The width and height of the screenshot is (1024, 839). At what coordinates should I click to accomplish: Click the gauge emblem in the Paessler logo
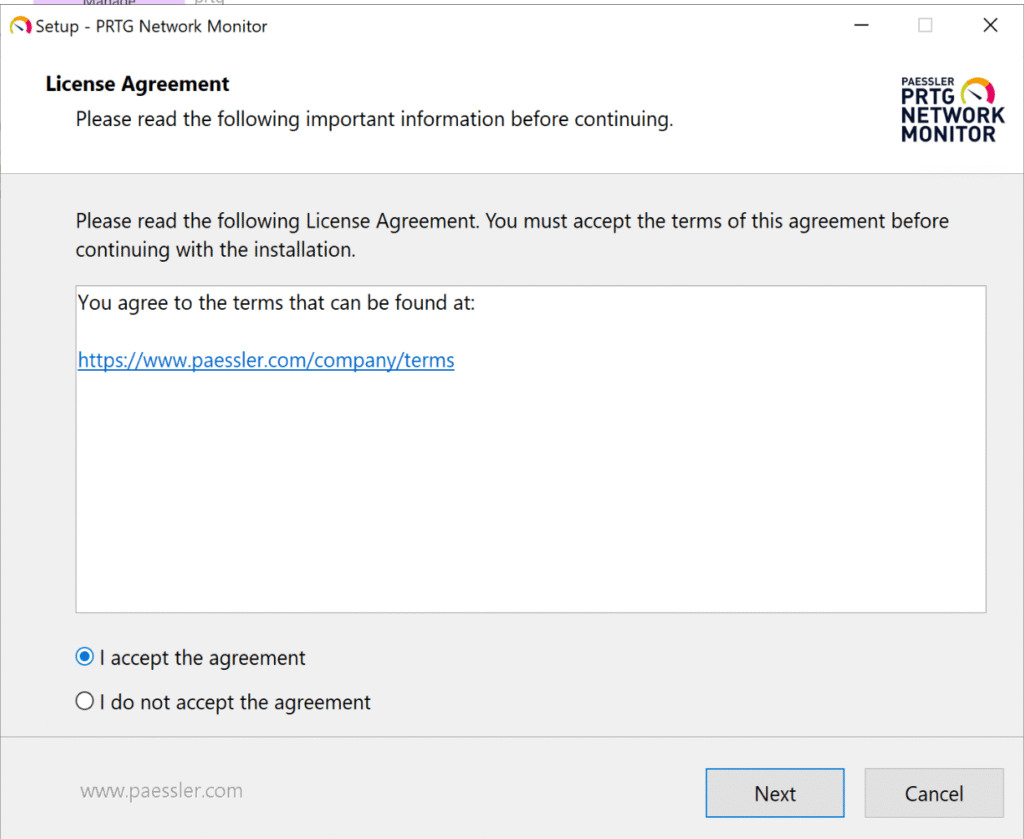tap(977, 92)
